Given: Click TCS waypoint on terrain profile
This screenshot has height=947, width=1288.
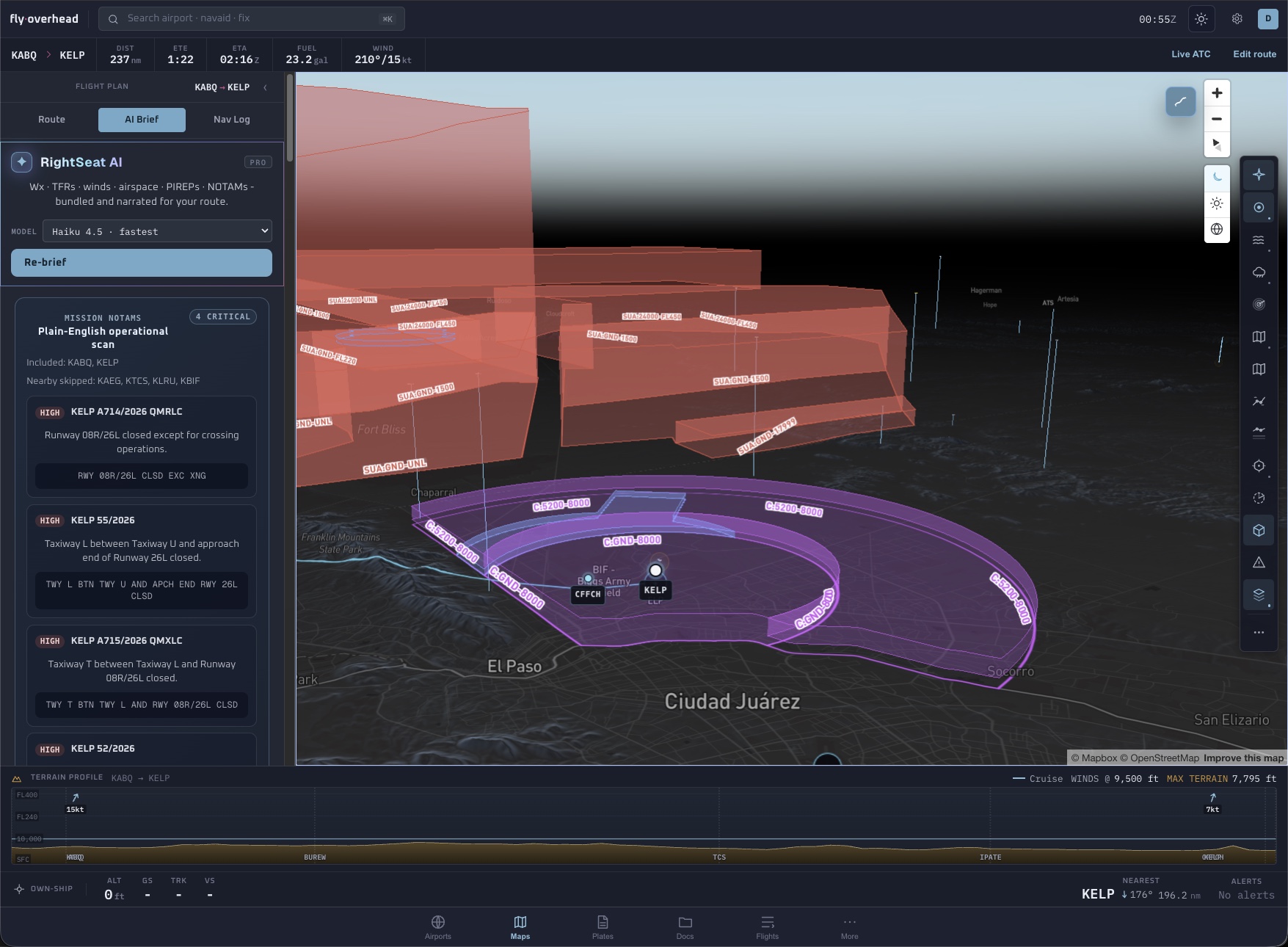Looking at the screenshot, I should pos(719,857).
